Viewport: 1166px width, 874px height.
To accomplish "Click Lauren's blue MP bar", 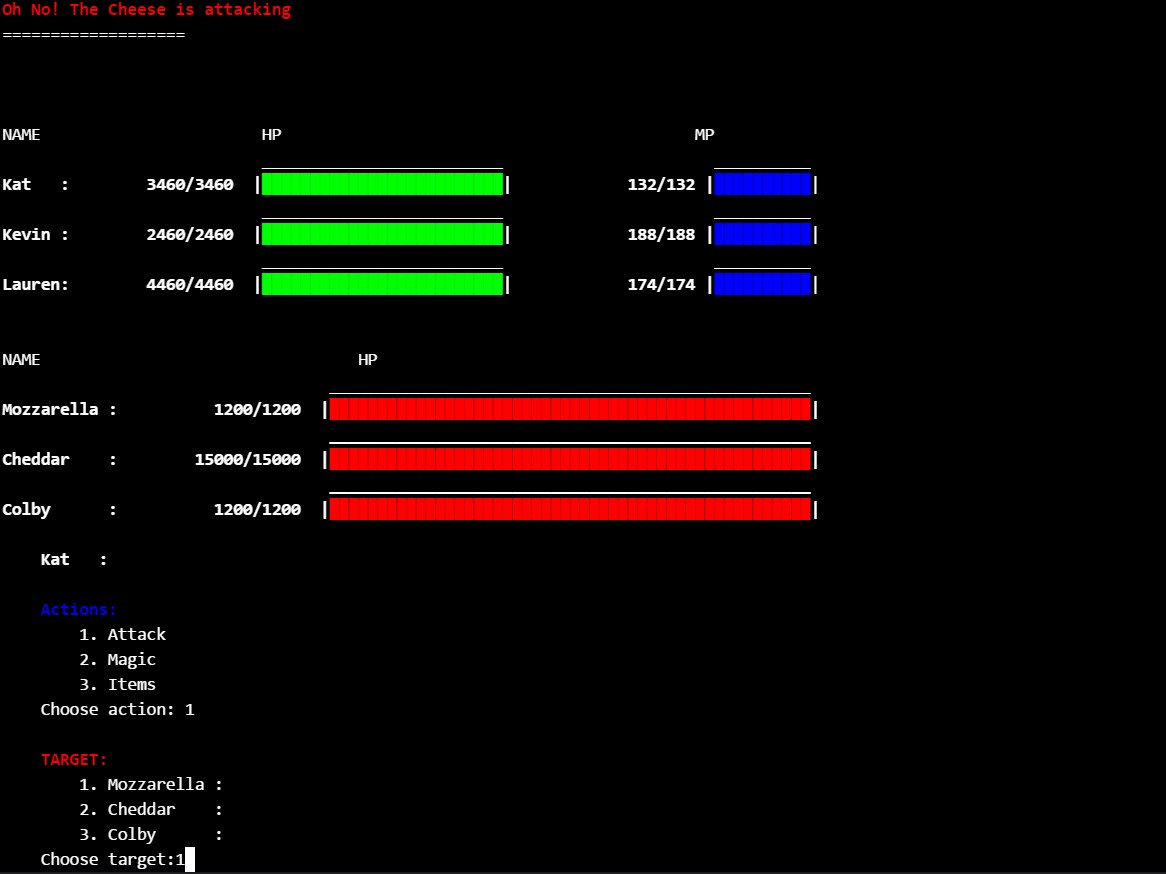I will tap(762, 283).
